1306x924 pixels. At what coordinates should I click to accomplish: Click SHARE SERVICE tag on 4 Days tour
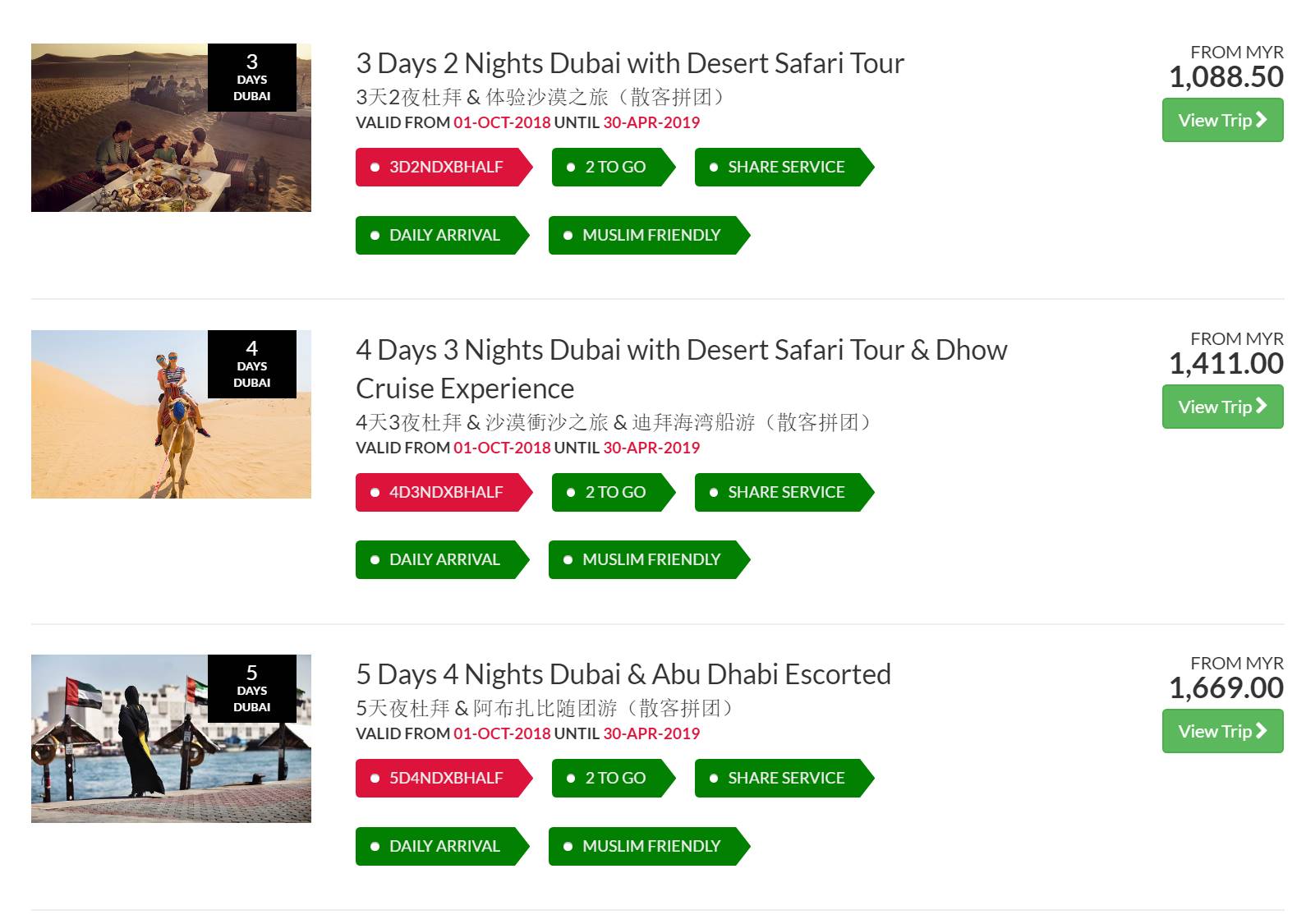784,493
